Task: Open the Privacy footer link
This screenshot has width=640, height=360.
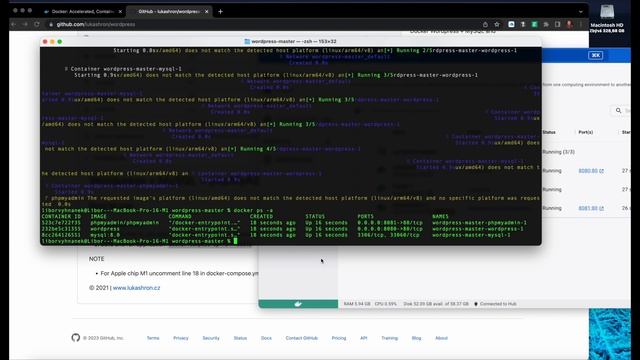Action: [181, 338]
